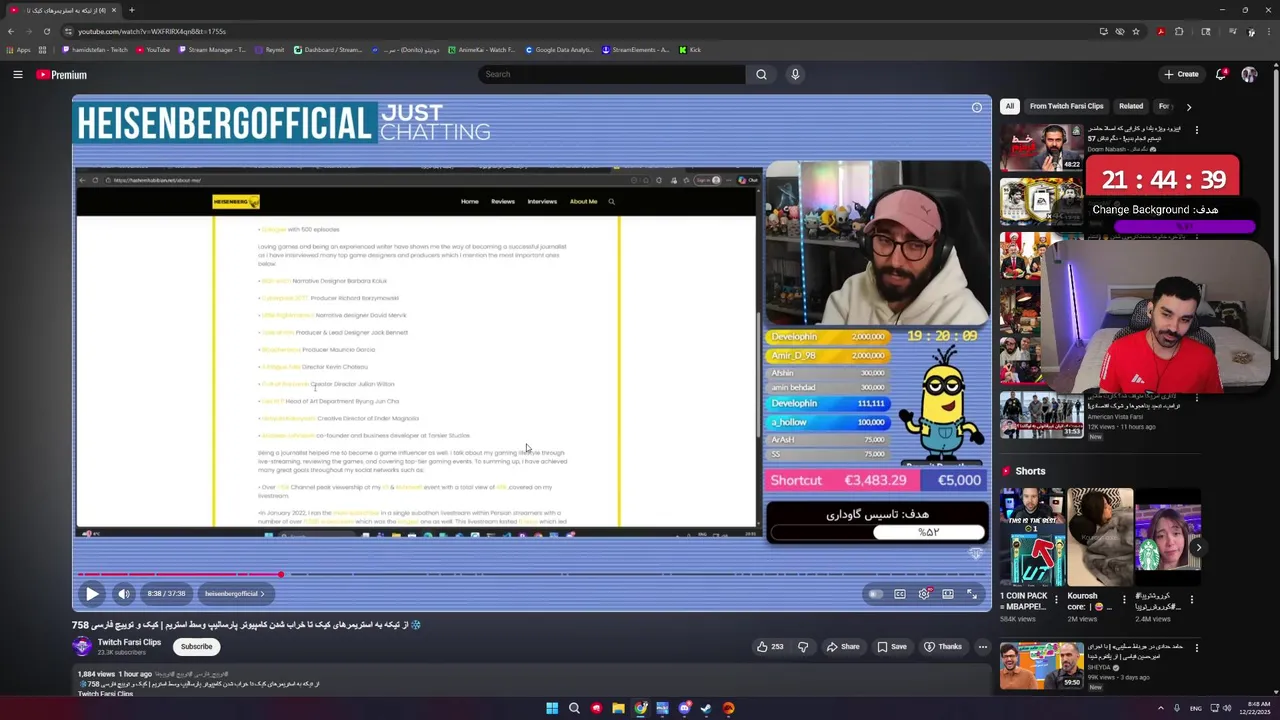Screen dimensions: 1280x720
Task: Select From Twitch Farsi Clips chip
Action: click(x=1066, y=106)
